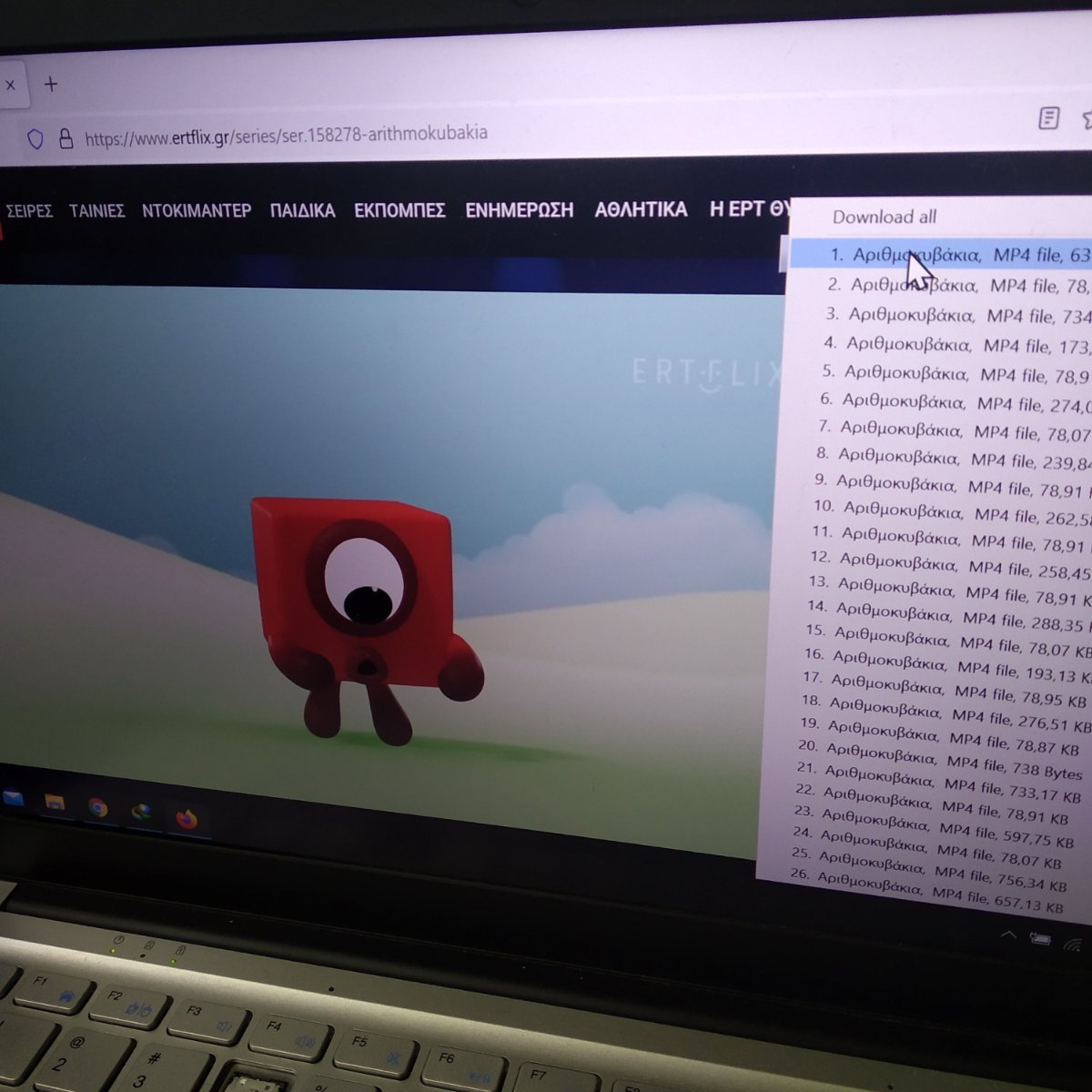Viewport: 1092px width, 1092px height.
Task: Focus the ertflix.gr URL address field
Action: pyautogui.click(x=286, y=136)
